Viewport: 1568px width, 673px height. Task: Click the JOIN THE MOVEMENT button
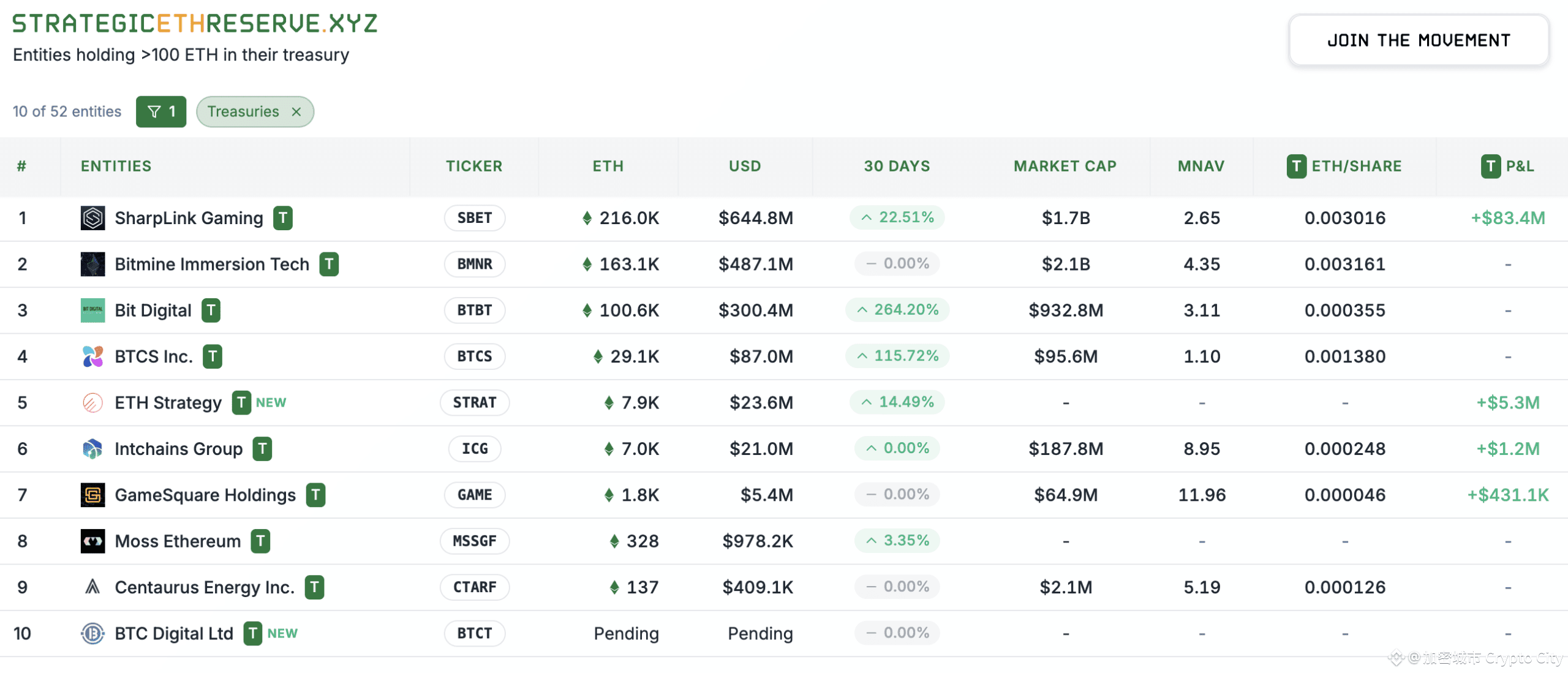pos(1419,40)
